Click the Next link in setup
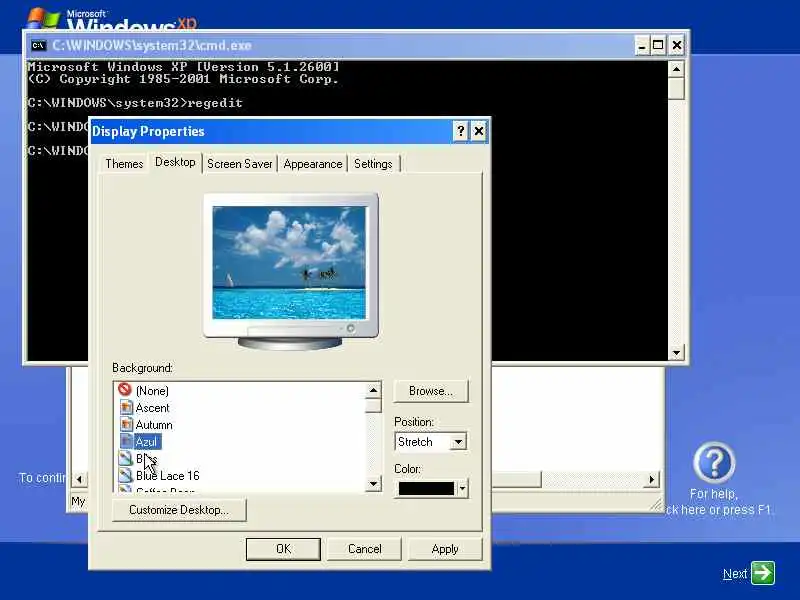800x600 pixels. click(x=735, y=574)
